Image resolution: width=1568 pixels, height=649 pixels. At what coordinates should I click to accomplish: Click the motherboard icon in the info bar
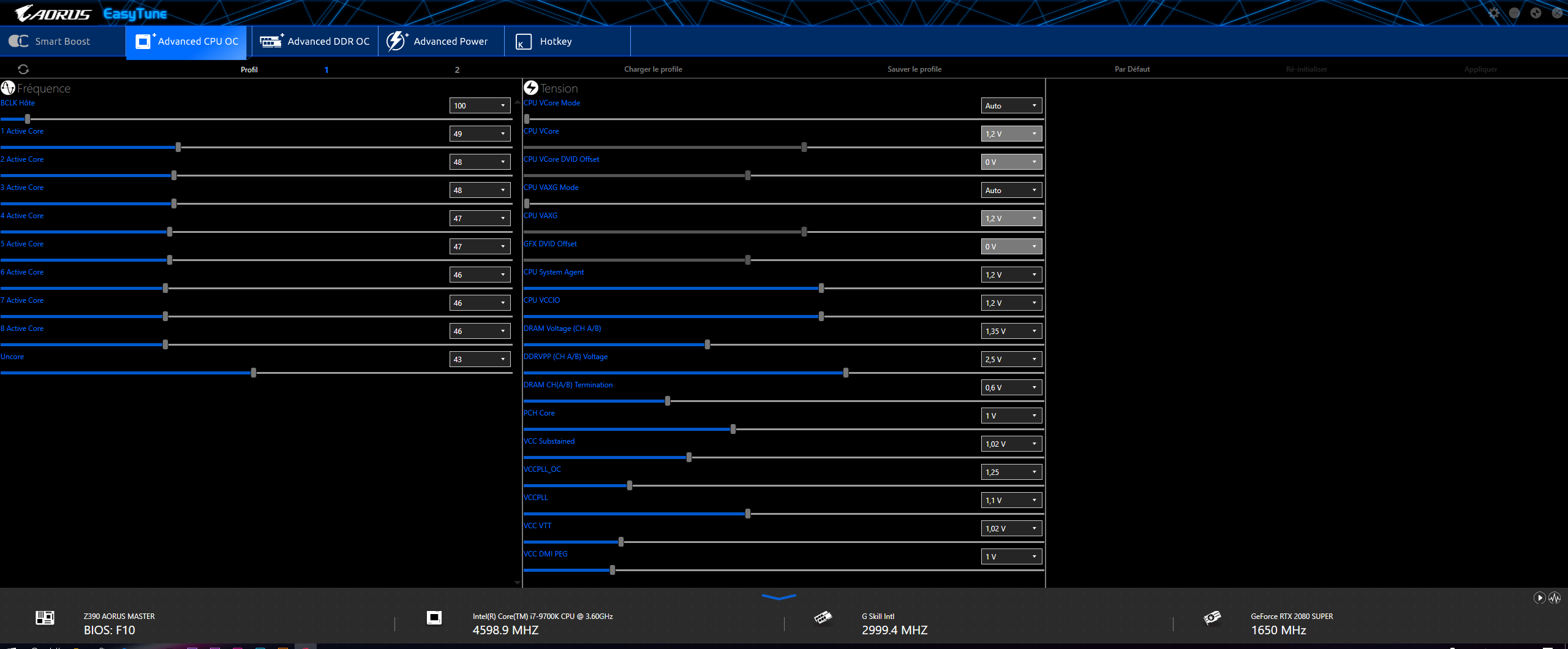coord(45,618)
